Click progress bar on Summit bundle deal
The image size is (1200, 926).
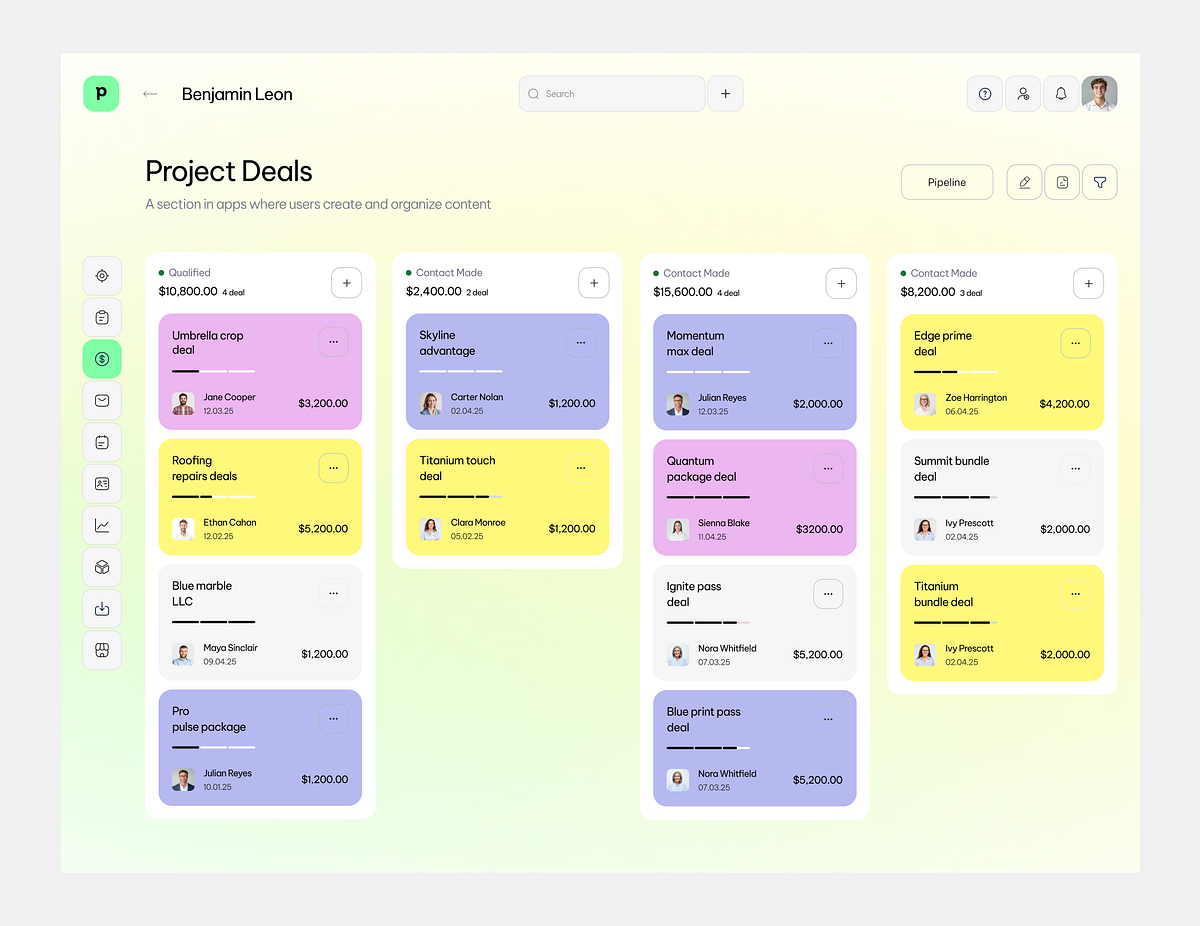pyautogui.click(x=955, y=497)
